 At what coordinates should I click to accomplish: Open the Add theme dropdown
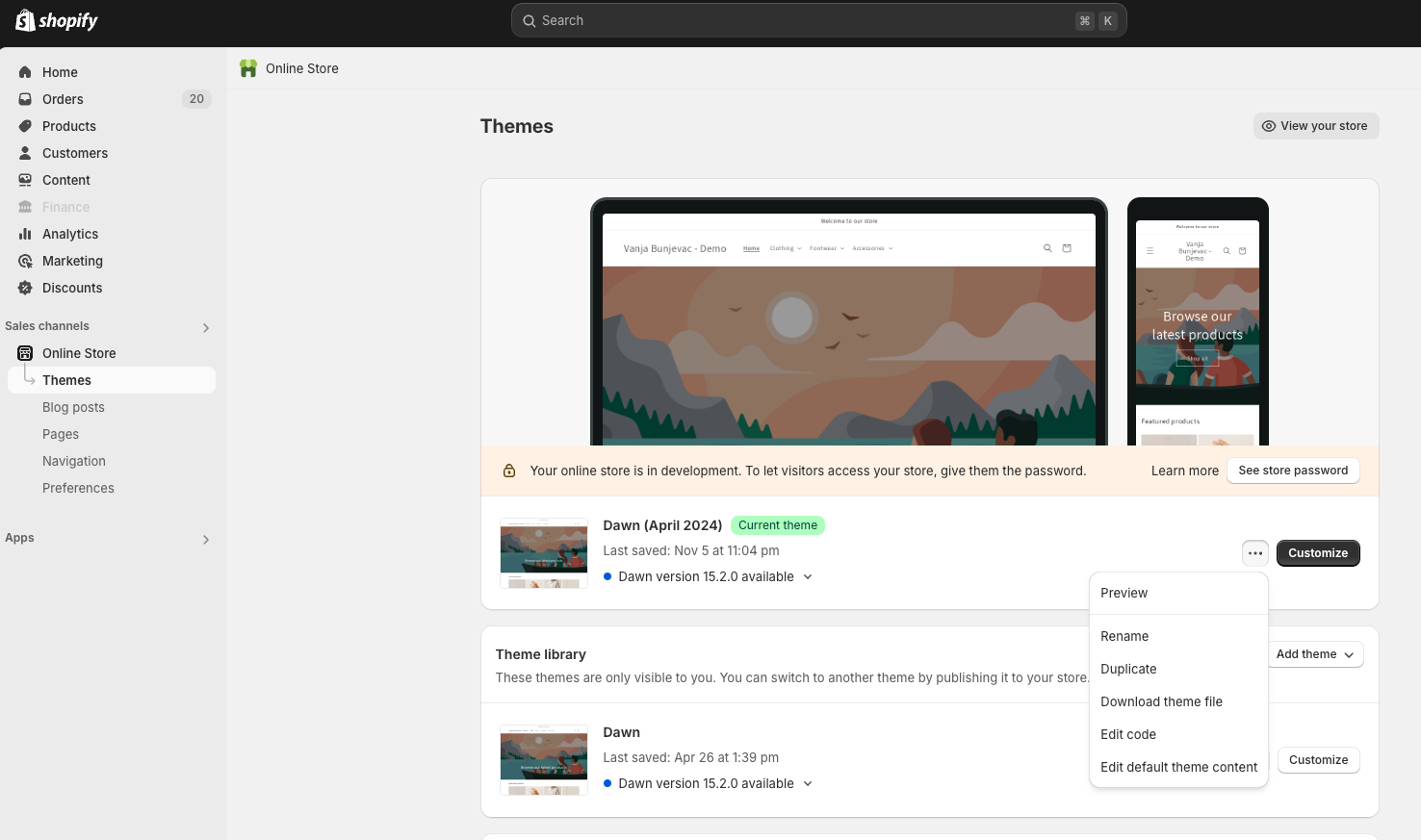(x=1314, y=654)
